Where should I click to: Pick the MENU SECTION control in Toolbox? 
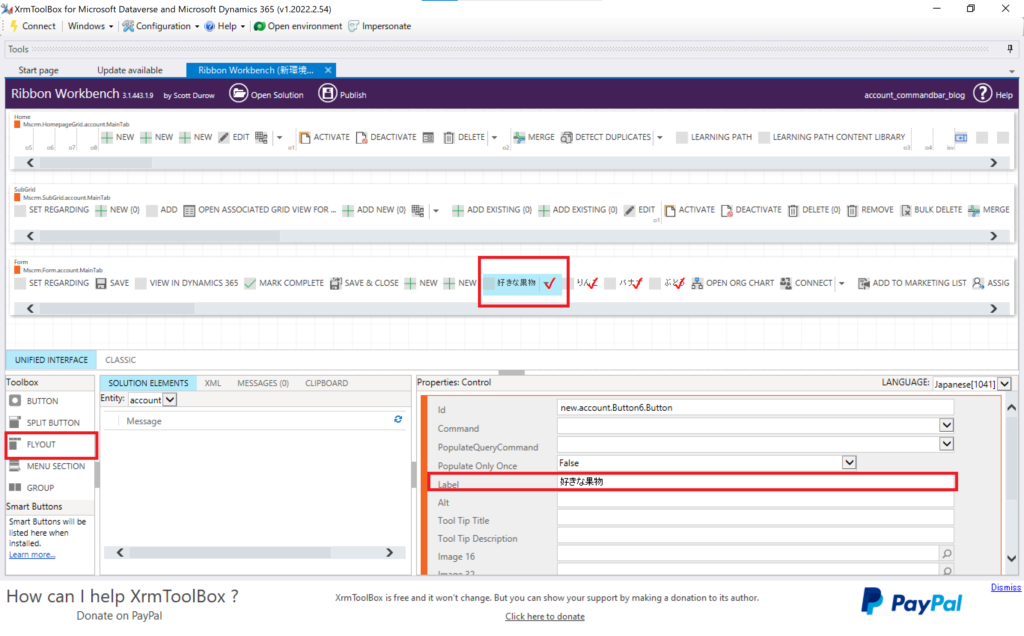pos(47,466)
